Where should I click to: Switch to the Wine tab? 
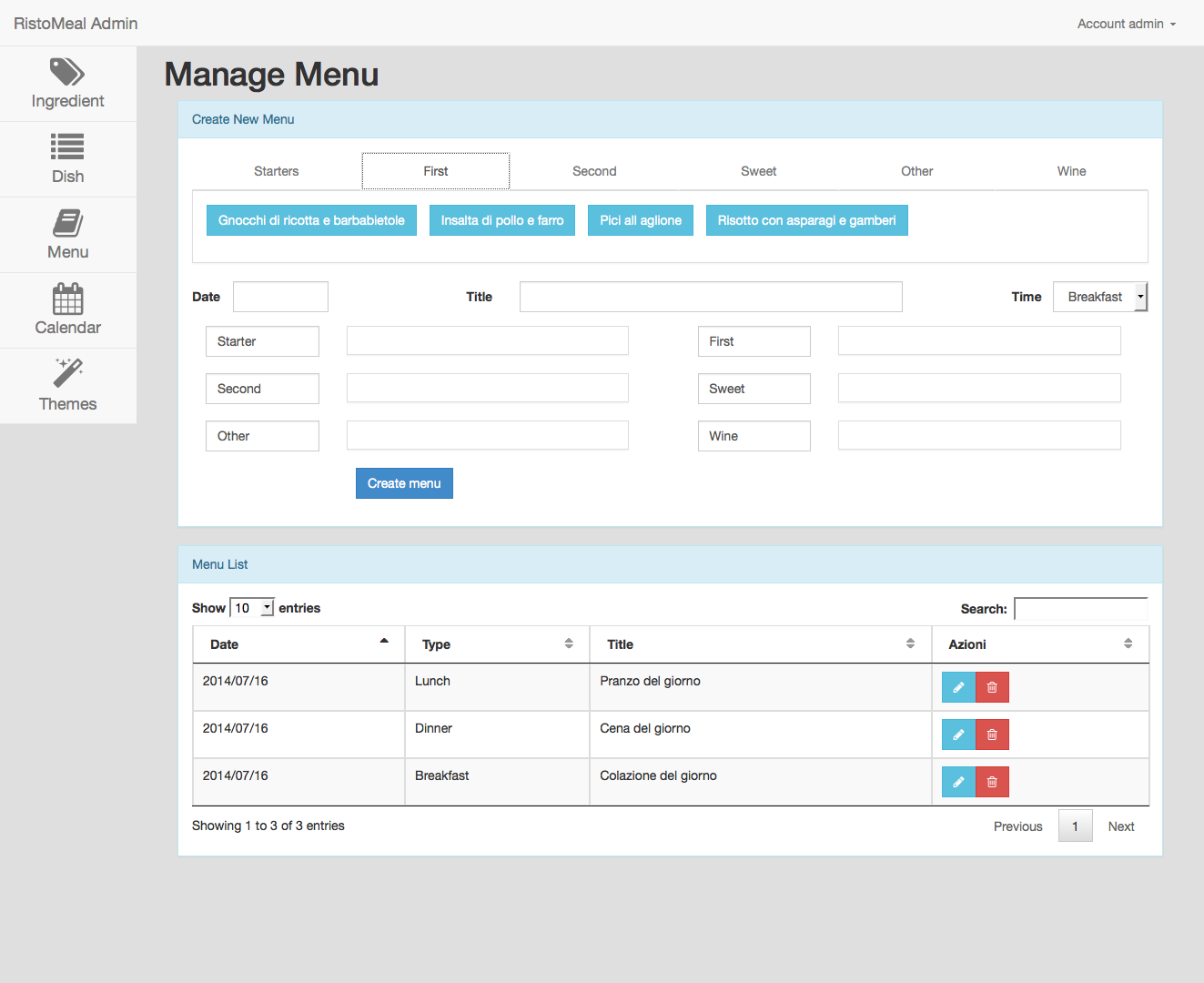[x=1071, y=170]
